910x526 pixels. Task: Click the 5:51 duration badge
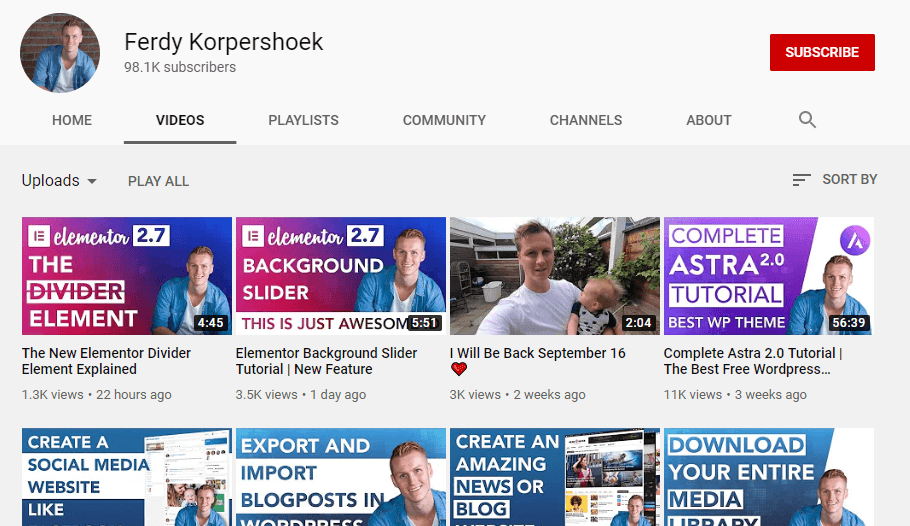pos(424,323)
